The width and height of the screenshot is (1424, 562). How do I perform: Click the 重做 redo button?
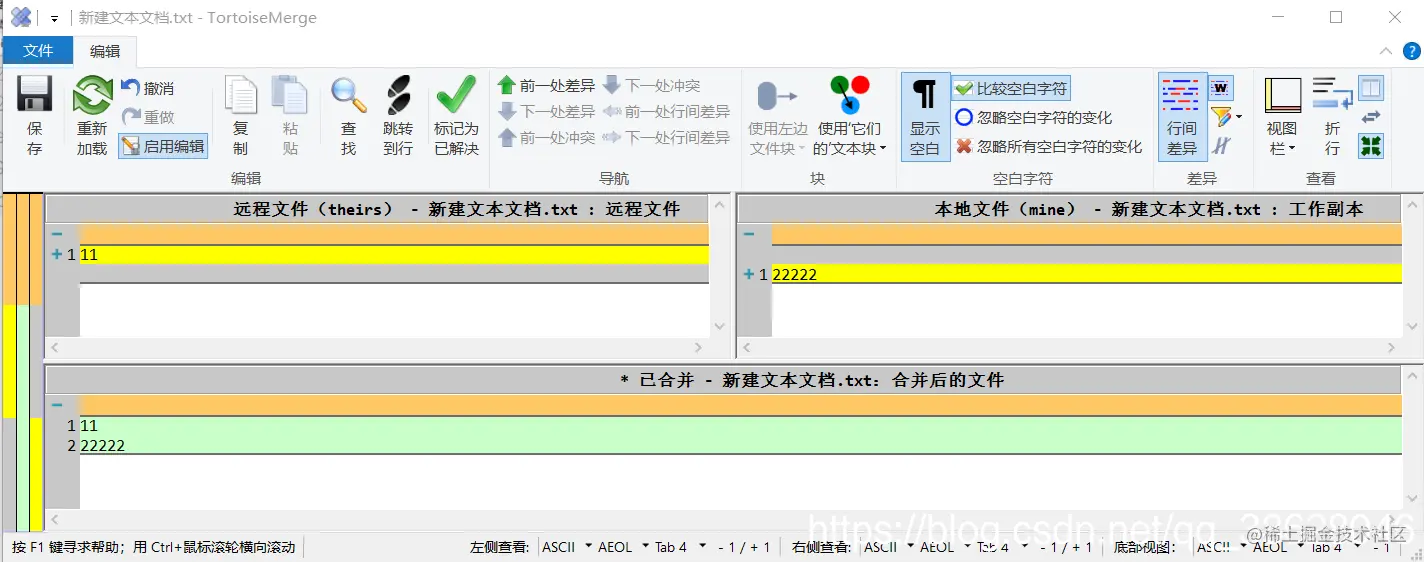tap(147, 117)
